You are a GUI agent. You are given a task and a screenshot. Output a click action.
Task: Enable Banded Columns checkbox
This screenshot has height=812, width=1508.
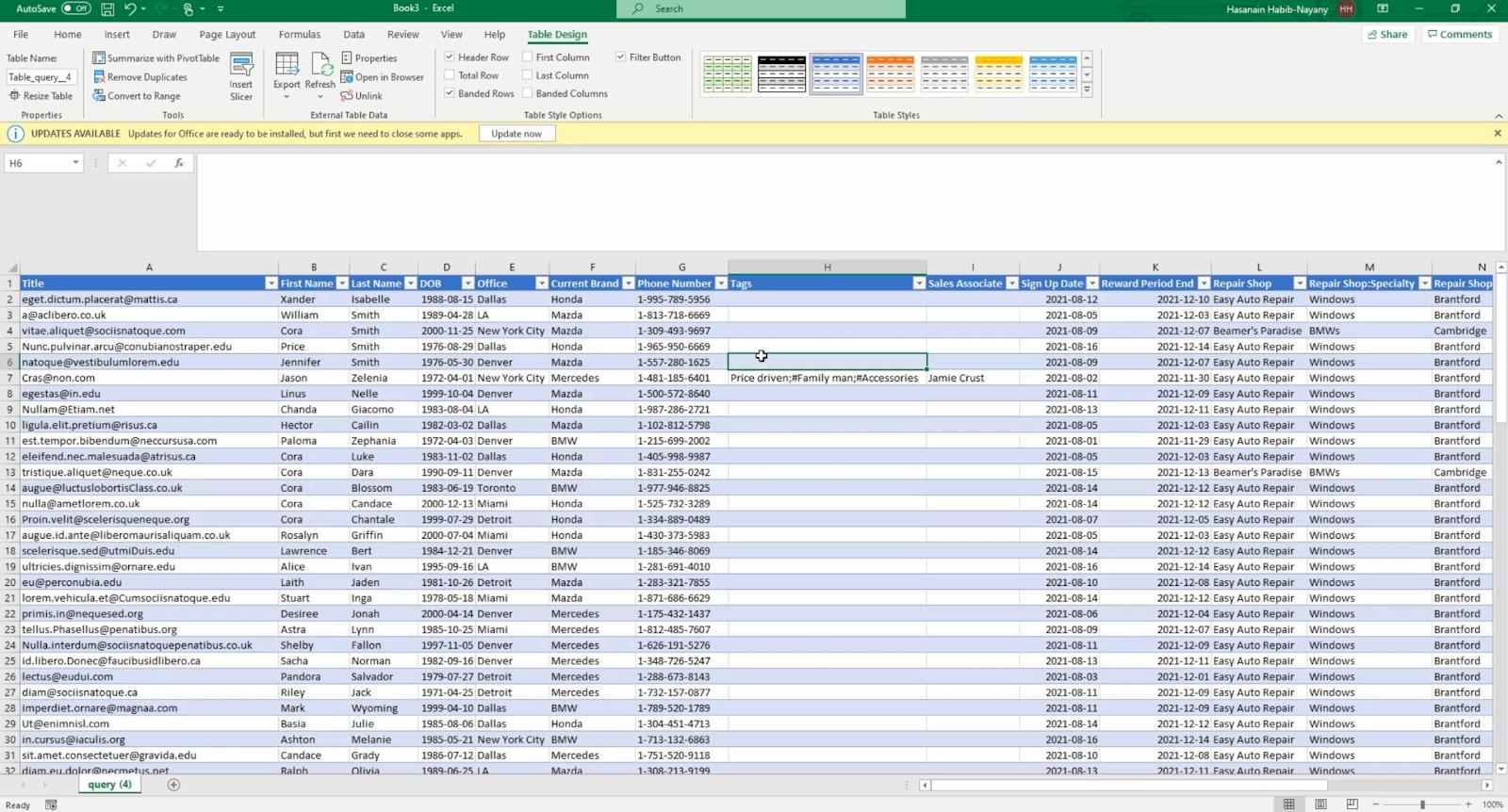[528, 93]
